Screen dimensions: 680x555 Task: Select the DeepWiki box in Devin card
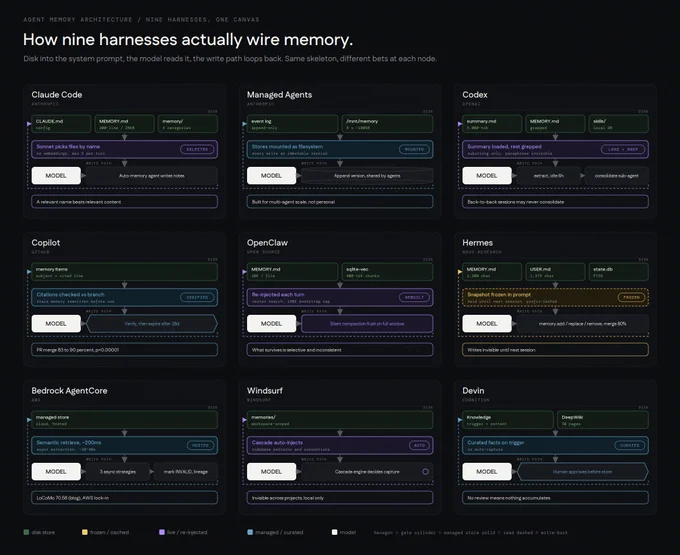coord(603,420)
